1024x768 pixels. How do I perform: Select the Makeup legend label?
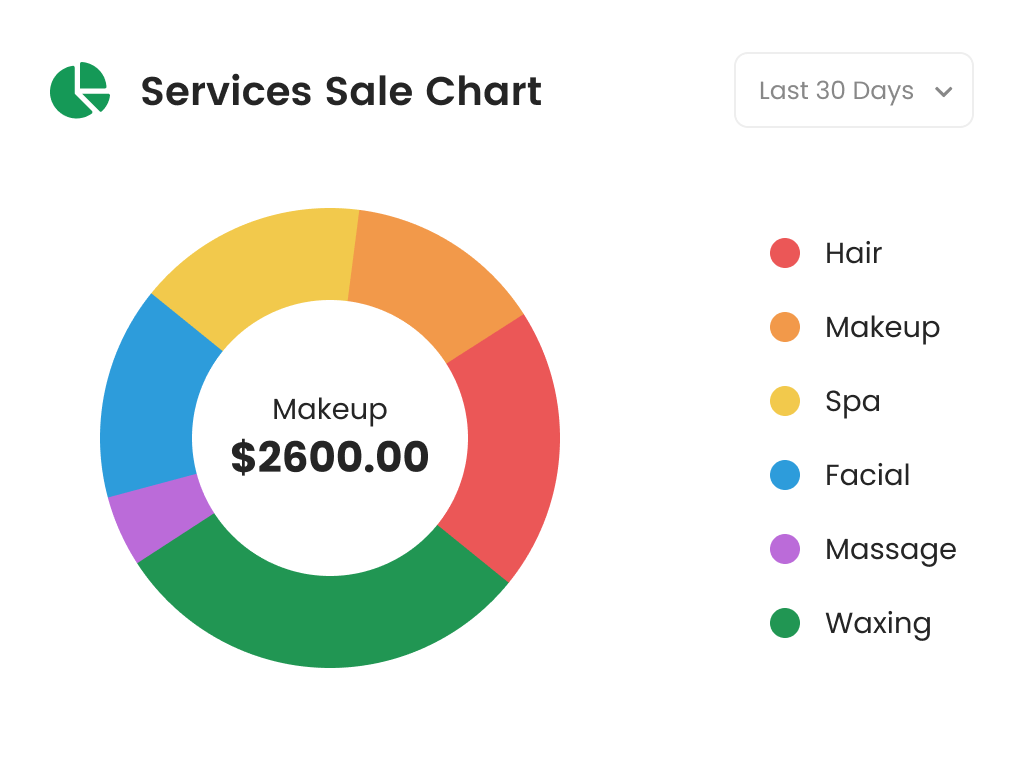click(x=882, y=328)
